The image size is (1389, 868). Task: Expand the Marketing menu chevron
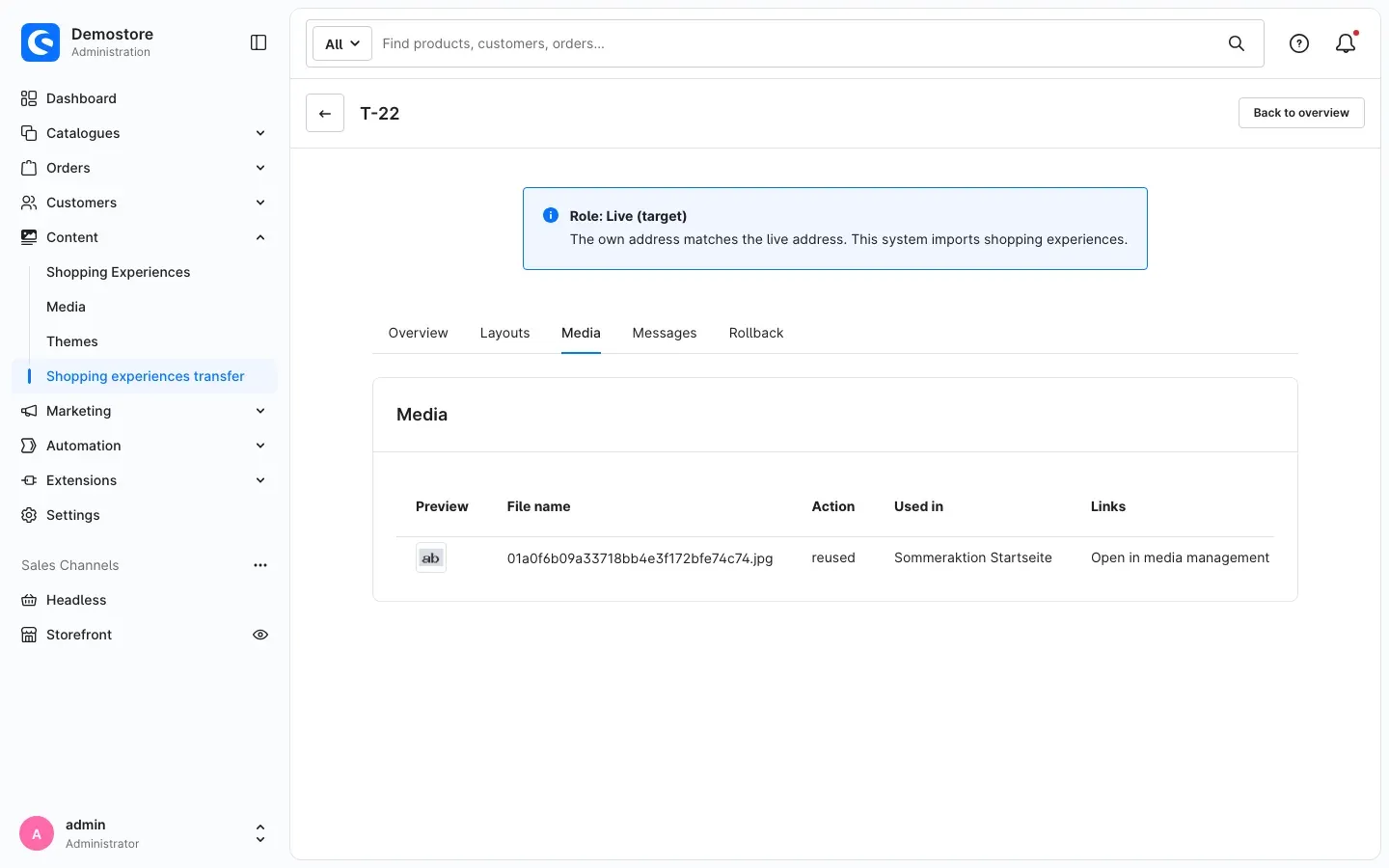260,411
